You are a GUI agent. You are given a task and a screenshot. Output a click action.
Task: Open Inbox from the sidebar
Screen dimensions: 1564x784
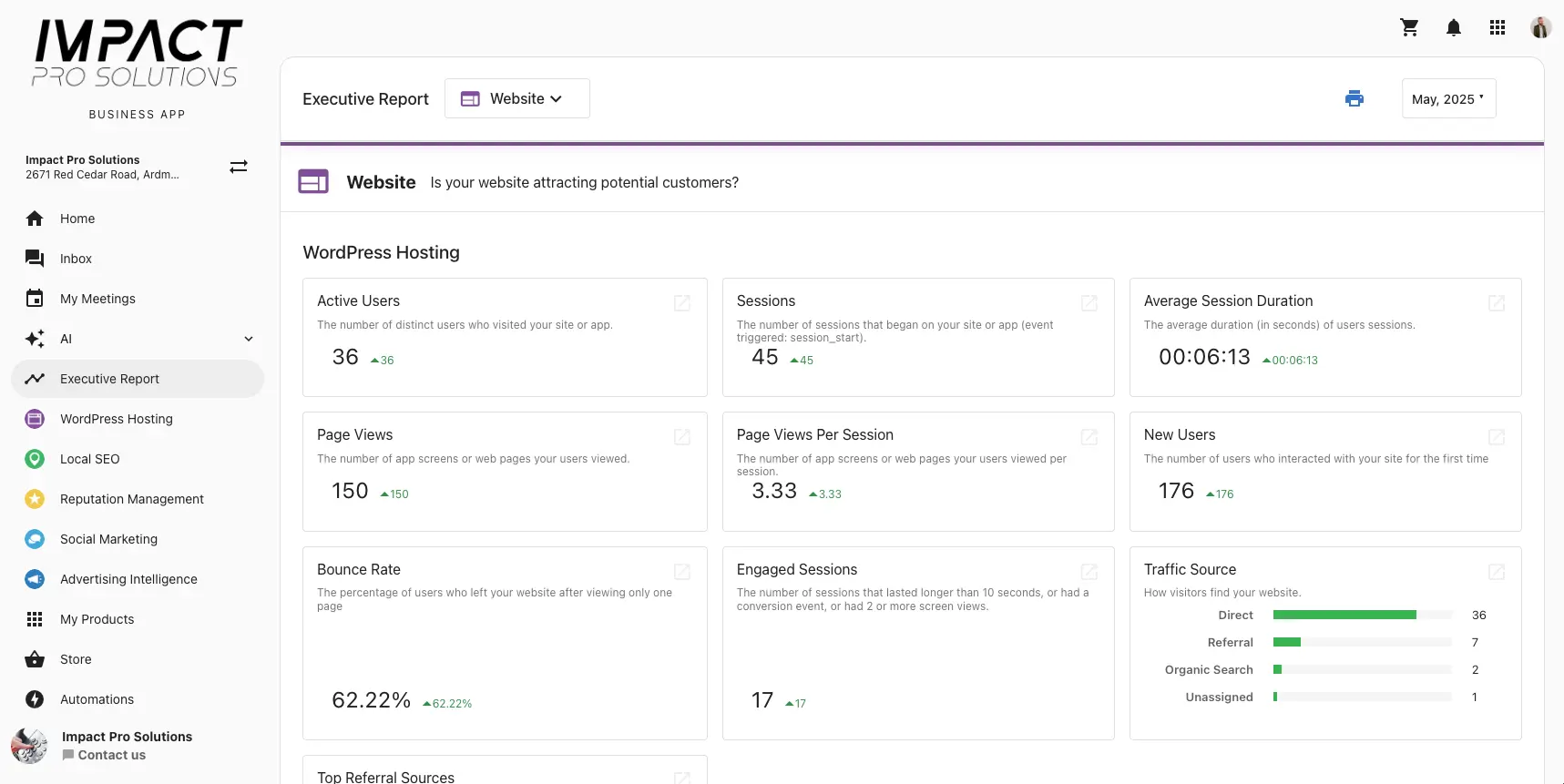(76, 259)
